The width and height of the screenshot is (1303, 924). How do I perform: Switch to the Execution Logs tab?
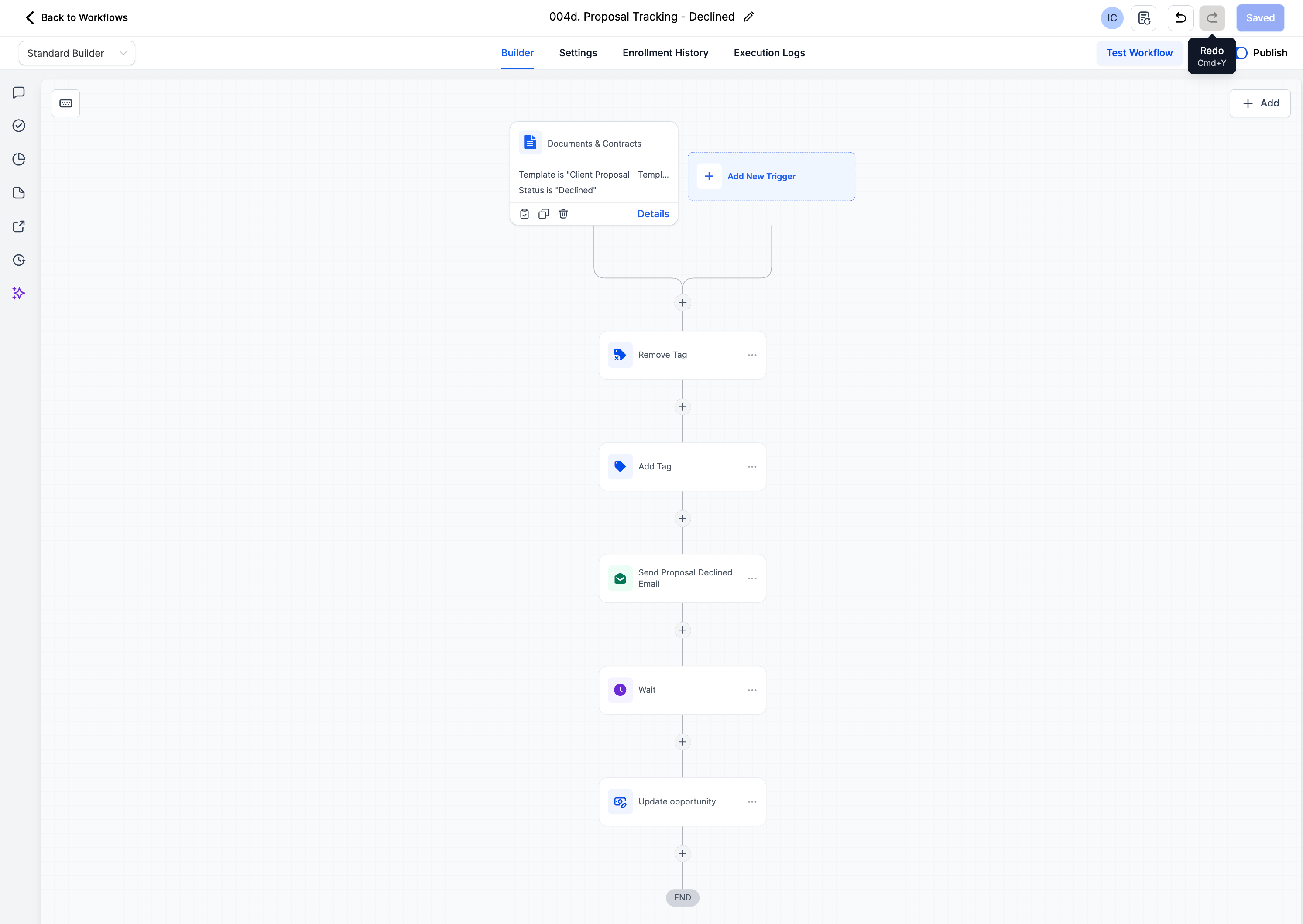769,53
